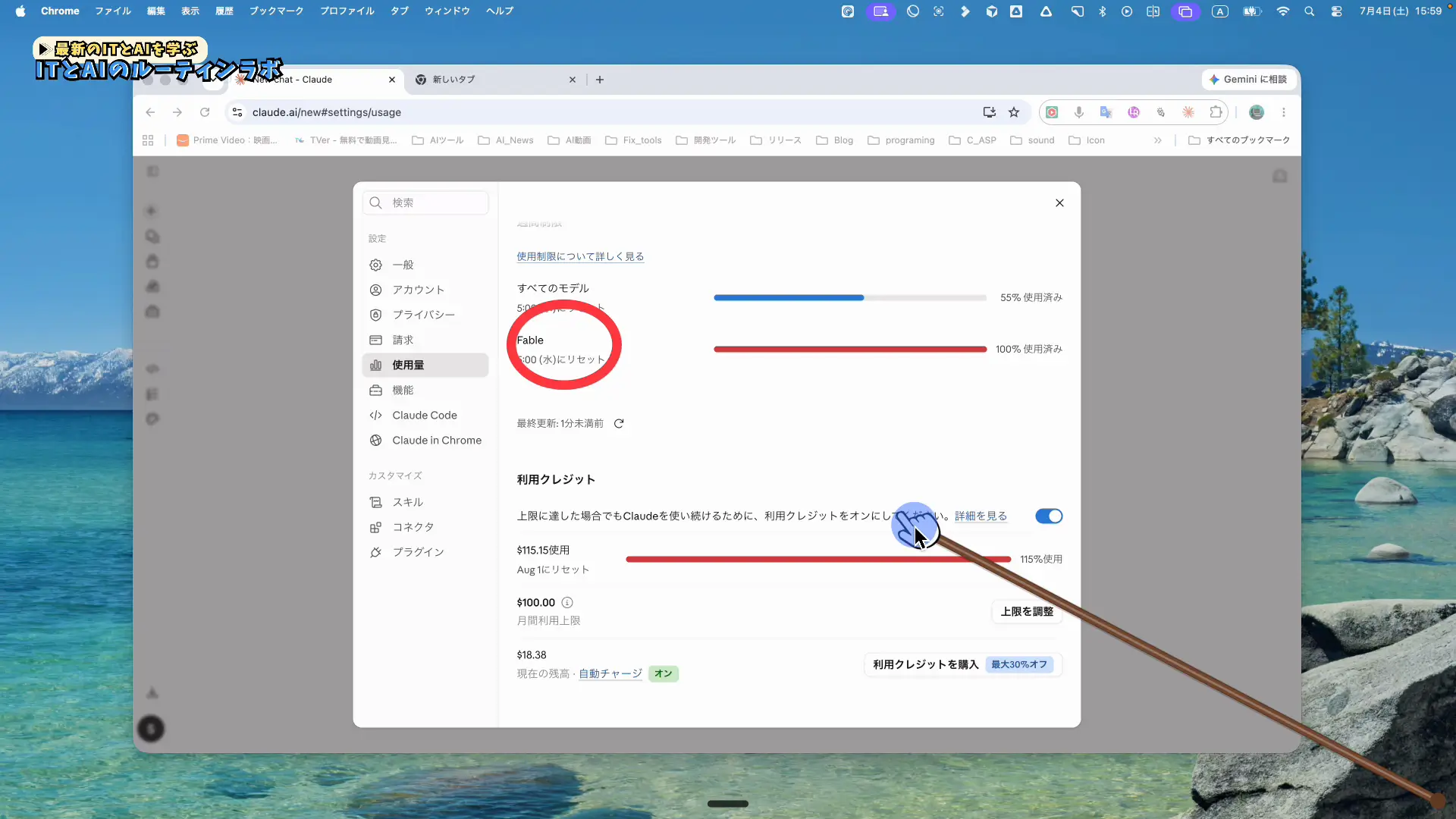Viewport: 1456px width, 819px height.
Task: Click the Fable 100% usage bar
Action: (849, 349)
